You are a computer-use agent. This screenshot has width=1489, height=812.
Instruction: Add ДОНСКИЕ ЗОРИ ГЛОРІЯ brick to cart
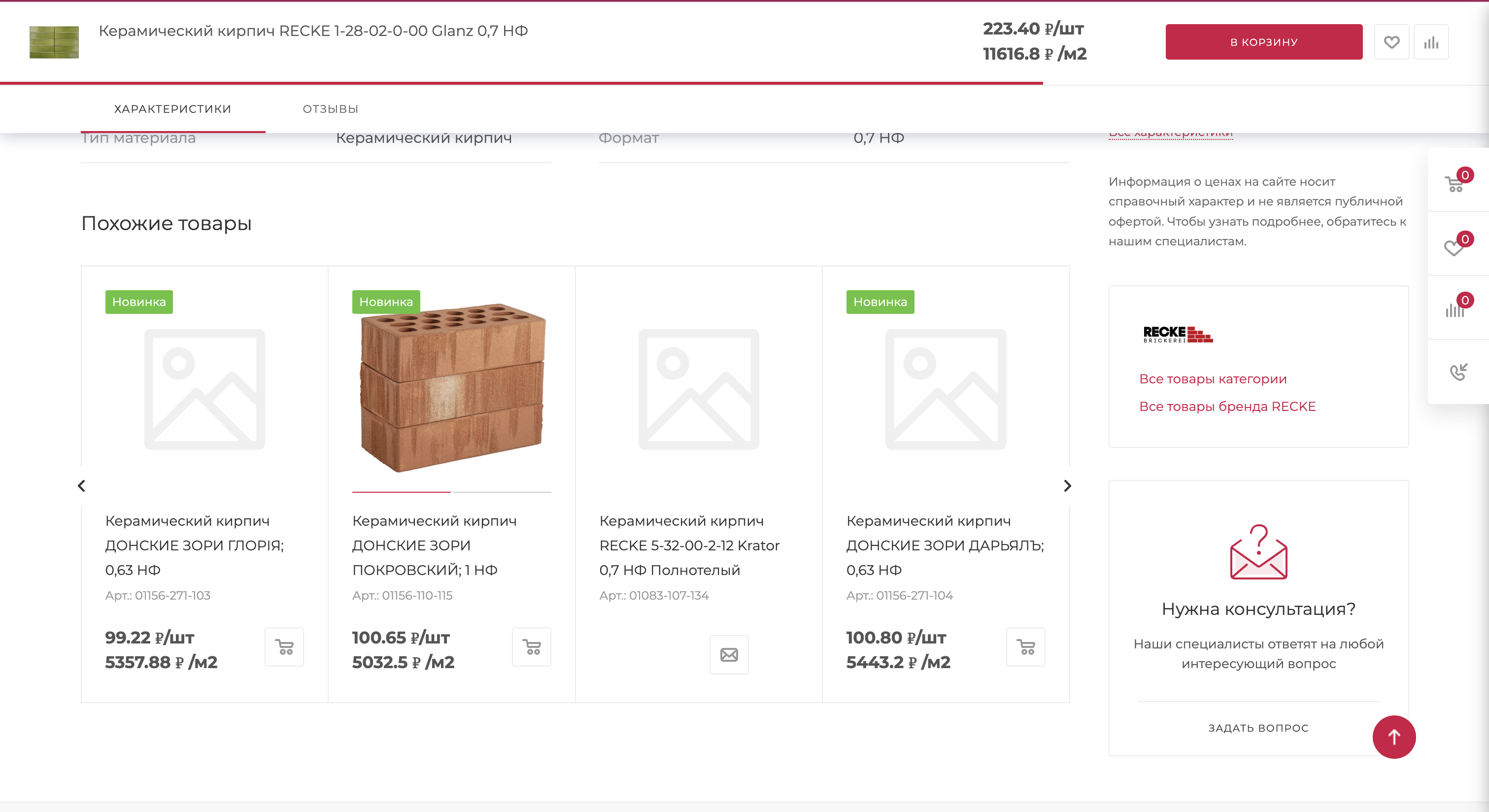point(284,647)
